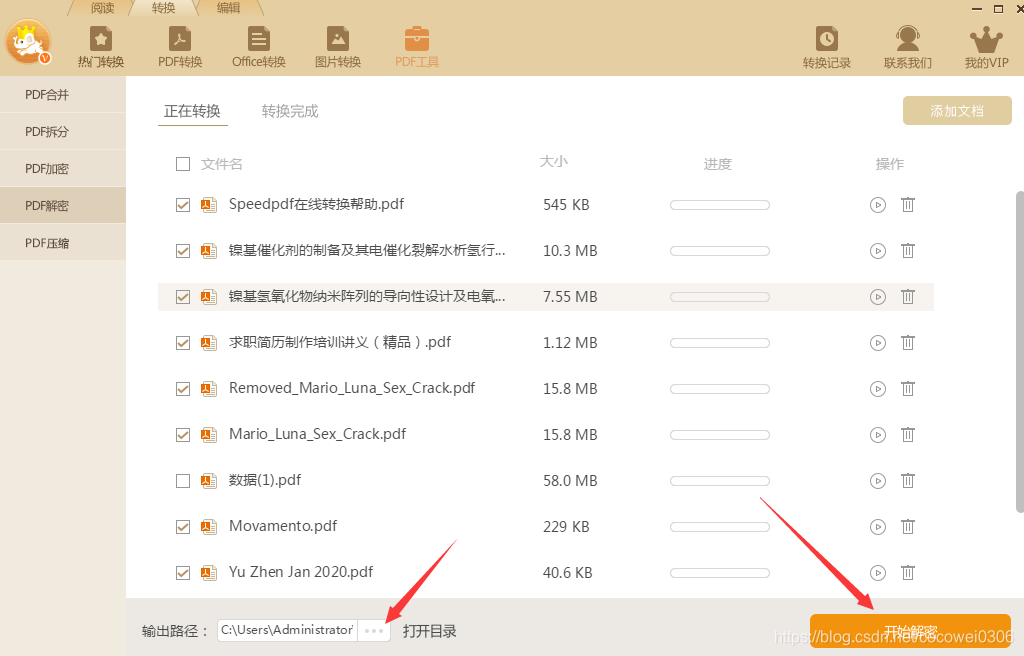Uncheck 镍基氢氧化物纳米阵列 file checkbox
Viewport: 1024px width, 656px height.
183,297
